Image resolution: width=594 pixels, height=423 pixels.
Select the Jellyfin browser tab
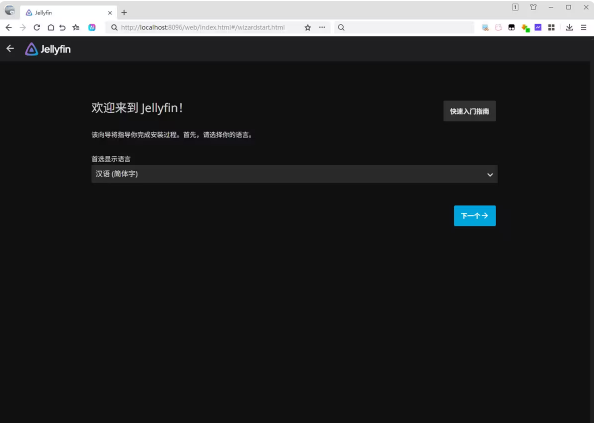68,13
